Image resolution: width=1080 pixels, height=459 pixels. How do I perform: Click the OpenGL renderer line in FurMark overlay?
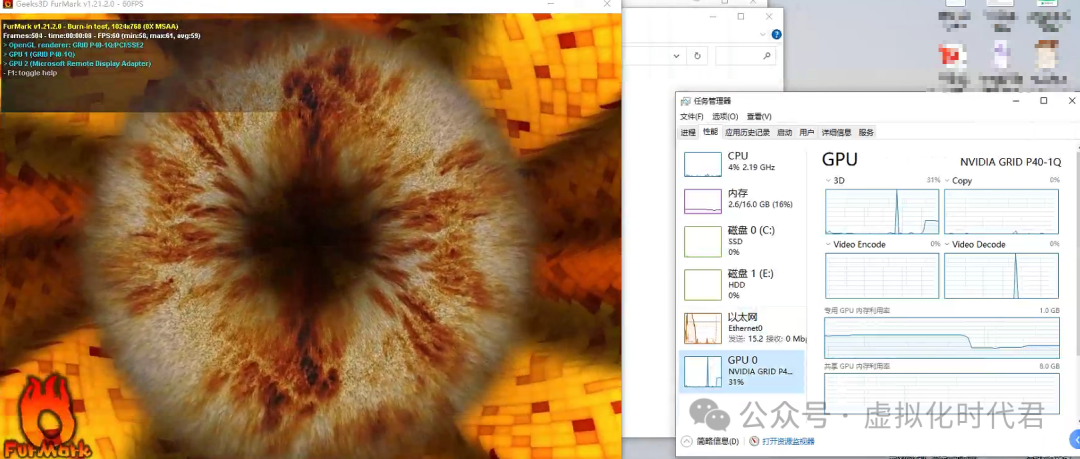coord(73,45)
